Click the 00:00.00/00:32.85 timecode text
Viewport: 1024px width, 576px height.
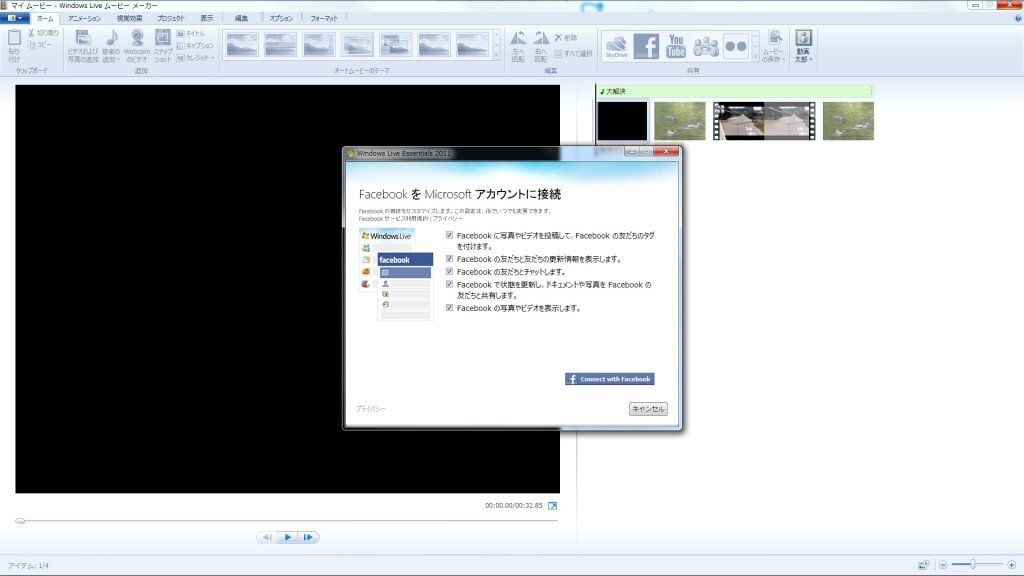513,505
